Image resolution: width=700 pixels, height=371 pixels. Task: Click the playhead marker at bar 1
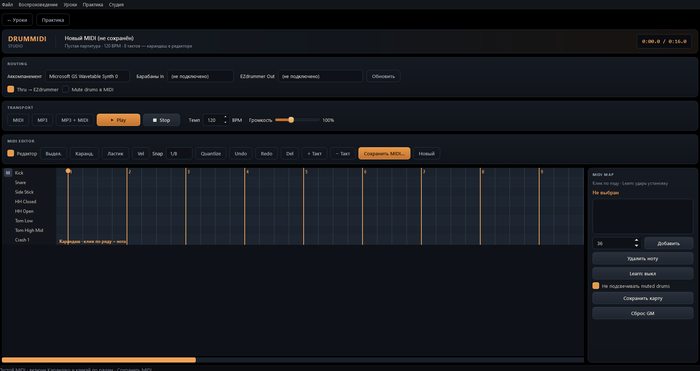click(x=68, y=171)
